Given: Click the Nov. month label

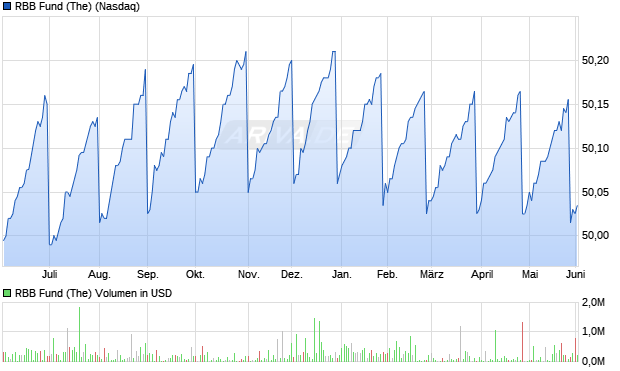Looking at the screenshot, I should tap(249, 274).
